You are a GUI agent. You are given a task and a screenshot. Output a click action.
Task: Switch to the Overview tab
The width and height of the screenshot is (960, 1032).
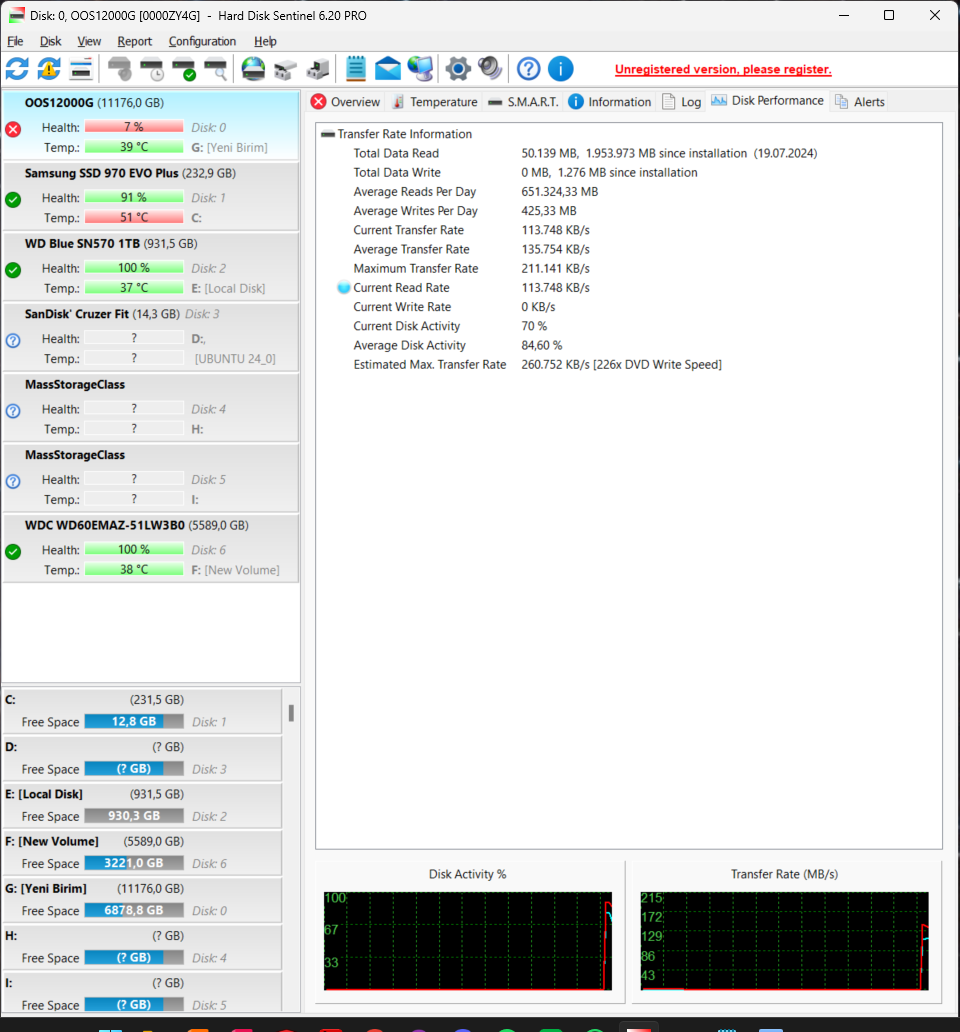(x=345, y=101)
